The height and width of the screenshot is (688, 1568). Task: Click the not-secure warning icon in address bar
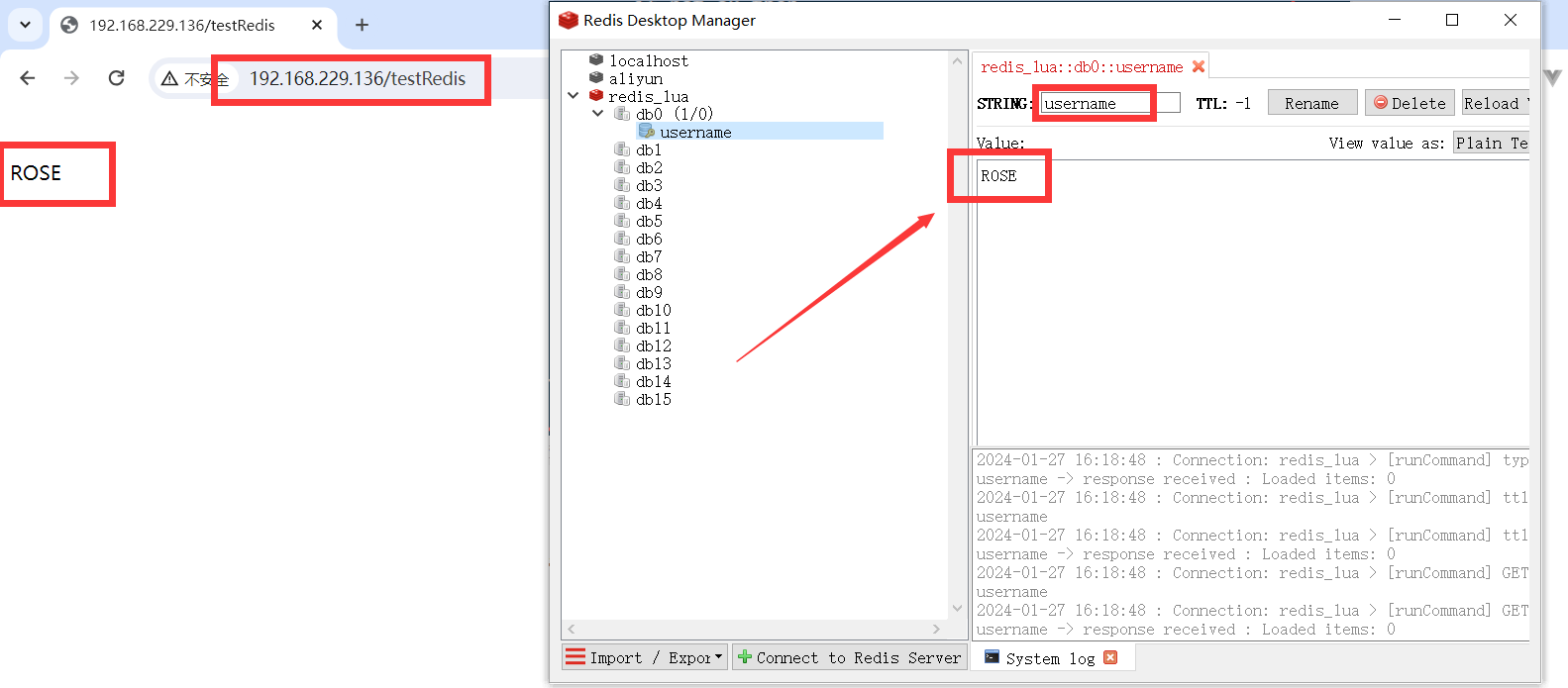[x=170, y=78]
